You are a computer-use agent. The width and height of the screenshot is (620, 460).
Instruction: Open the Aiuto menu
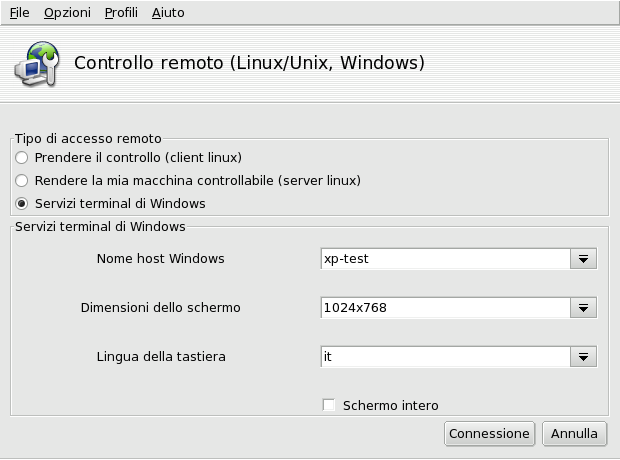tap(168, 13)
